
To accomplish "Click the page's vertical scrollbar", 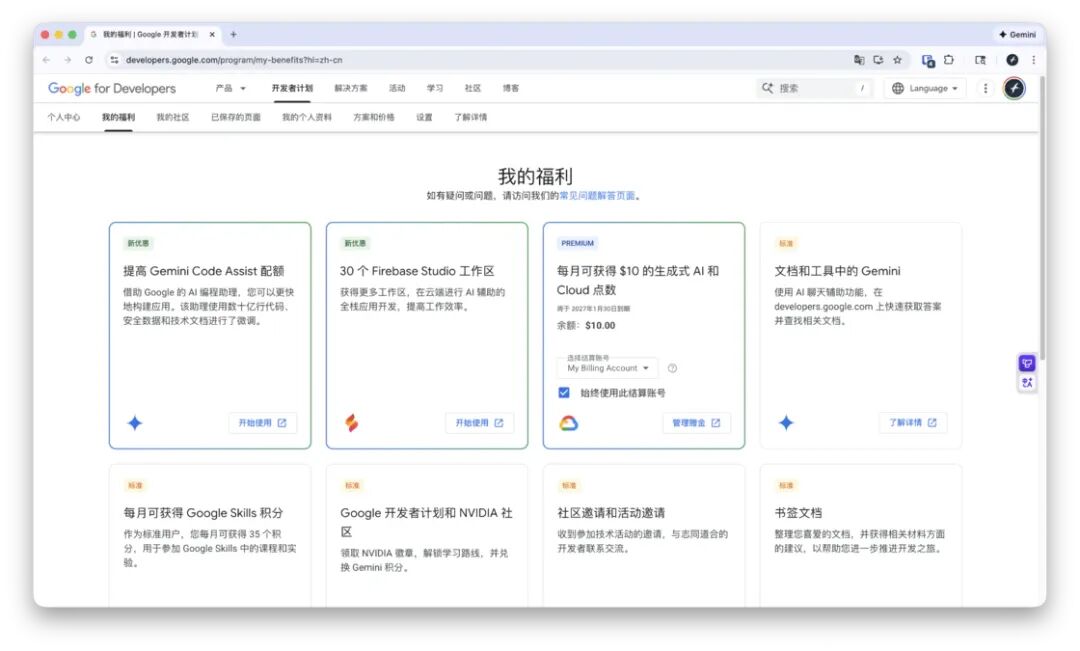I will pyautogui.click(x=1042, y=220).
